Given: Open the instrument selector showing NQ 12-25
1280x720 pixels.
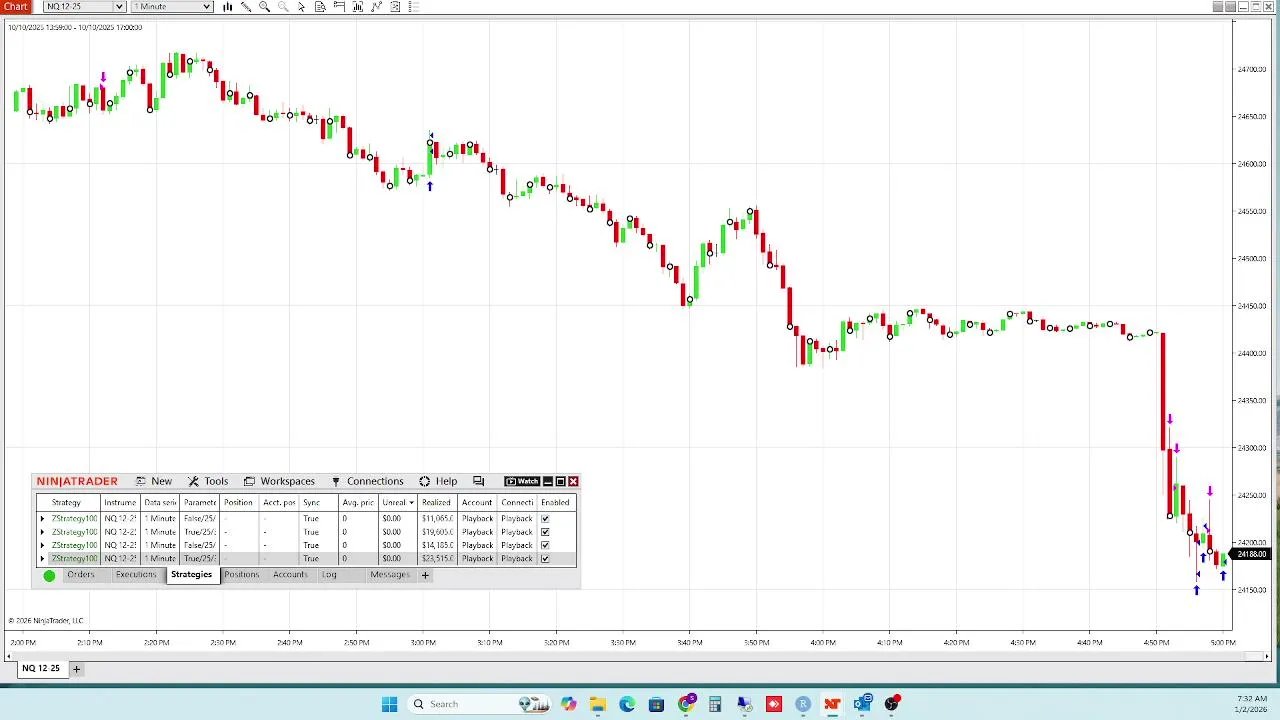Looking at the screenshot, I should tap(84, 7).
